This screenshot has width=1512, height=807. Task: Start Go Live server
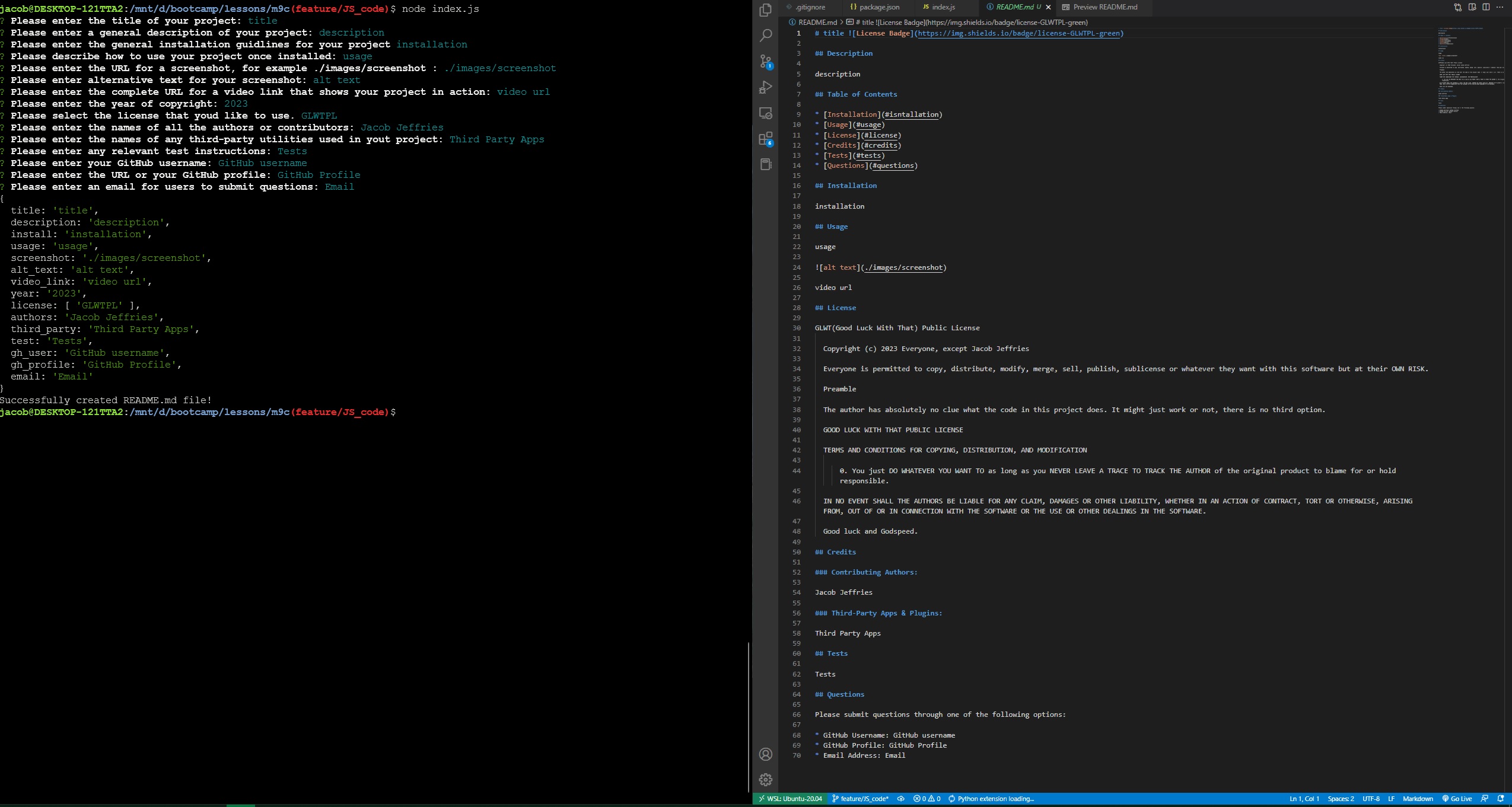pyautogui.click(x=1457, y=799)
